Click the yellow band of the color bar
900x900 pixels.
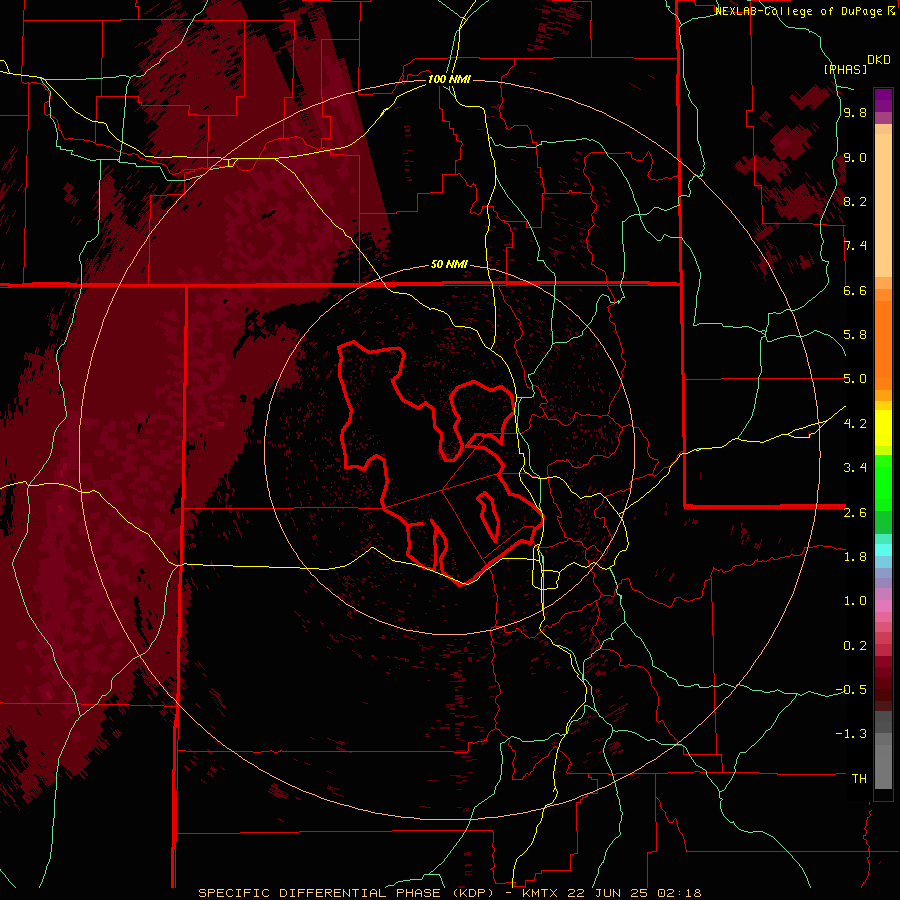(883, 428)
